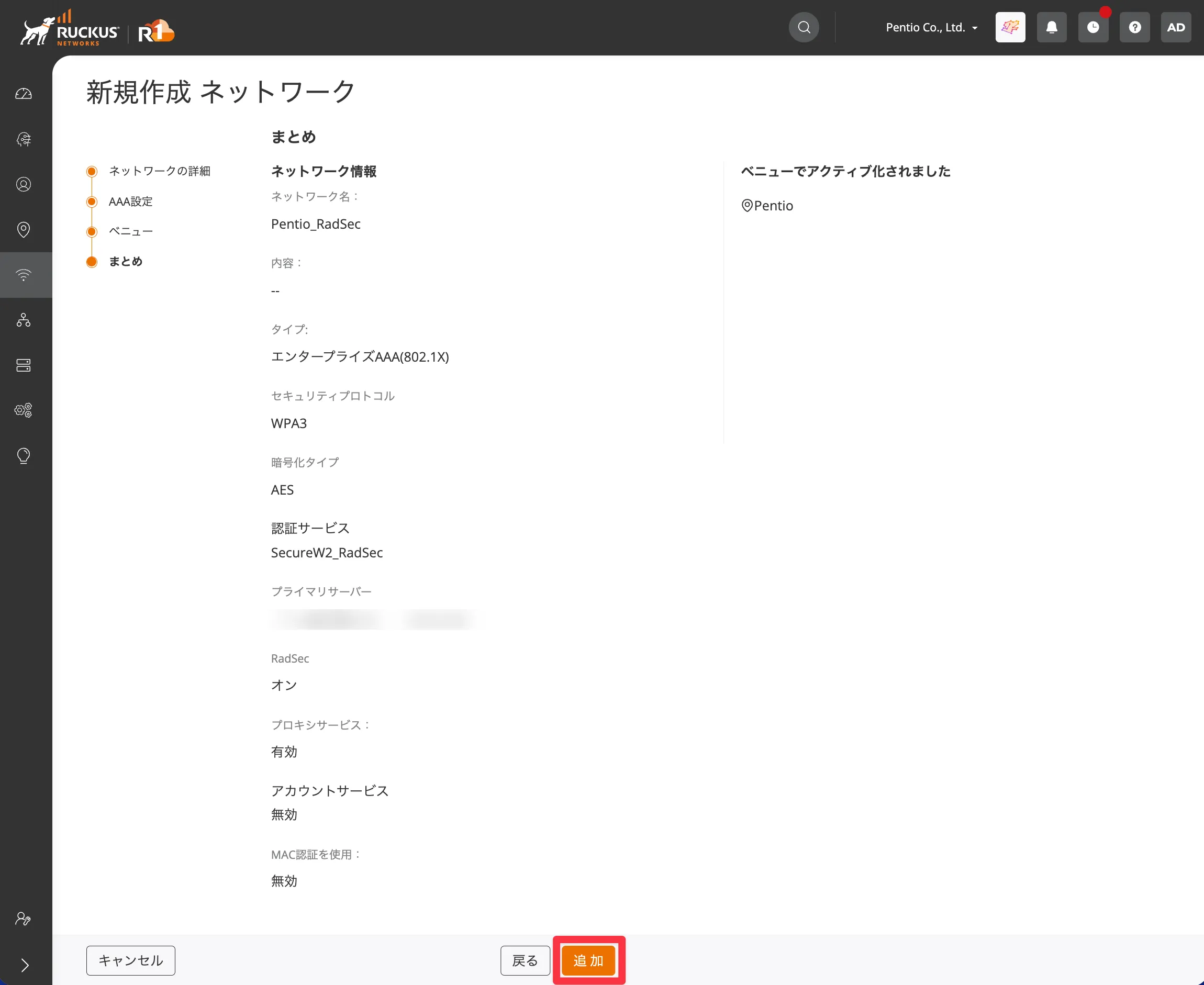Click the RadSec オン value

coord(284,685)
